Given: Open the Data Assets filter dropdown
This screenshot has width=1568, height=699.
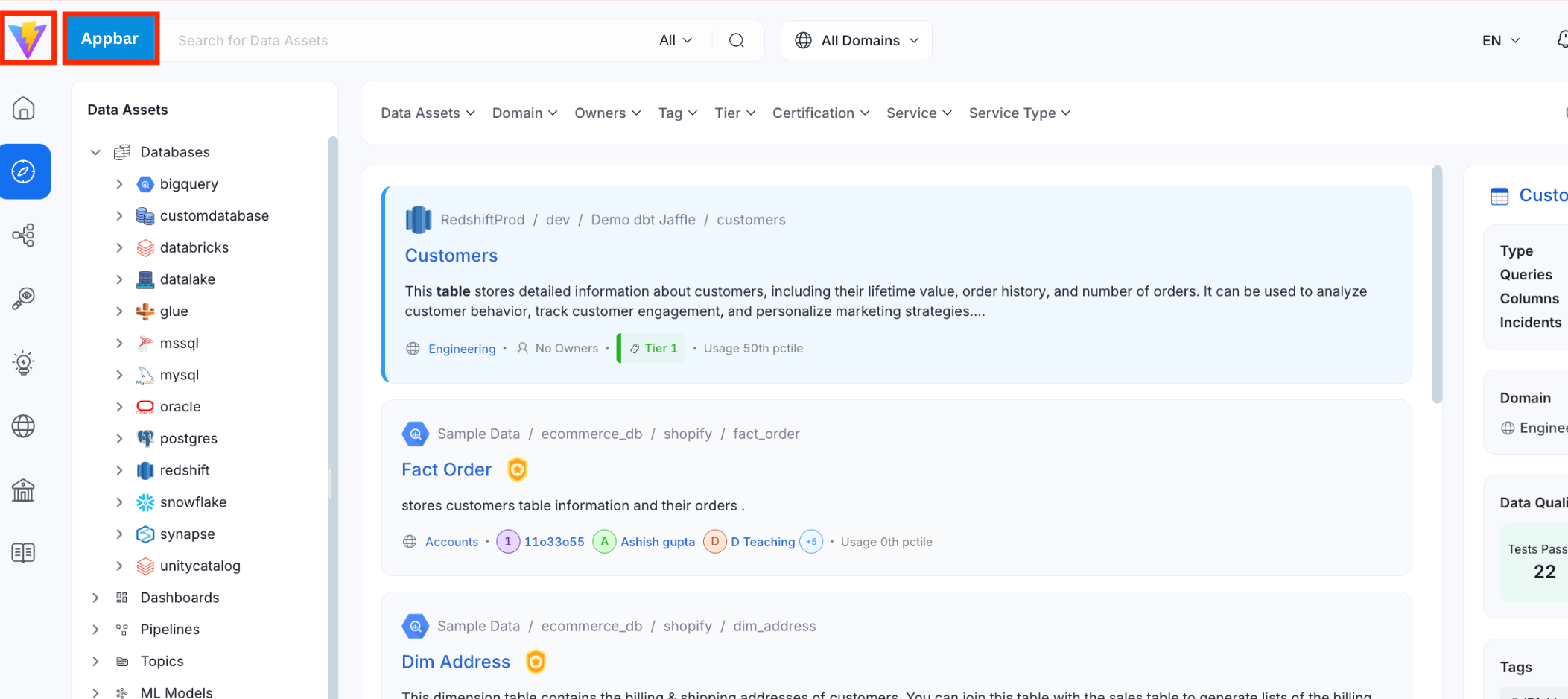Looking at the screenshot, I should (428, 113).
